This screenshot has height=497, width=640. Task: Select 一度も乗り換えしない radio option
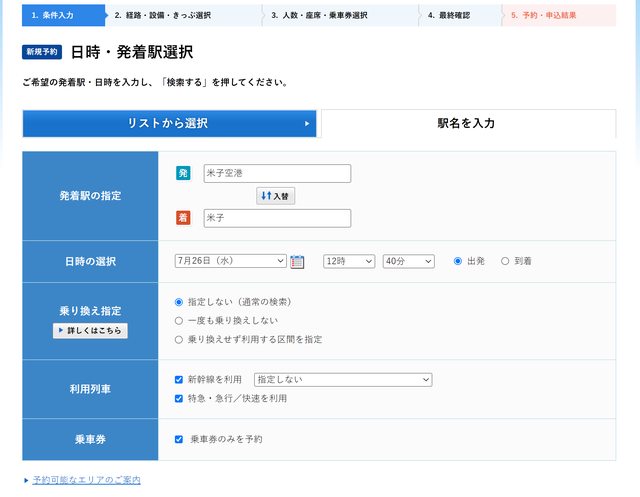(179, 320)
